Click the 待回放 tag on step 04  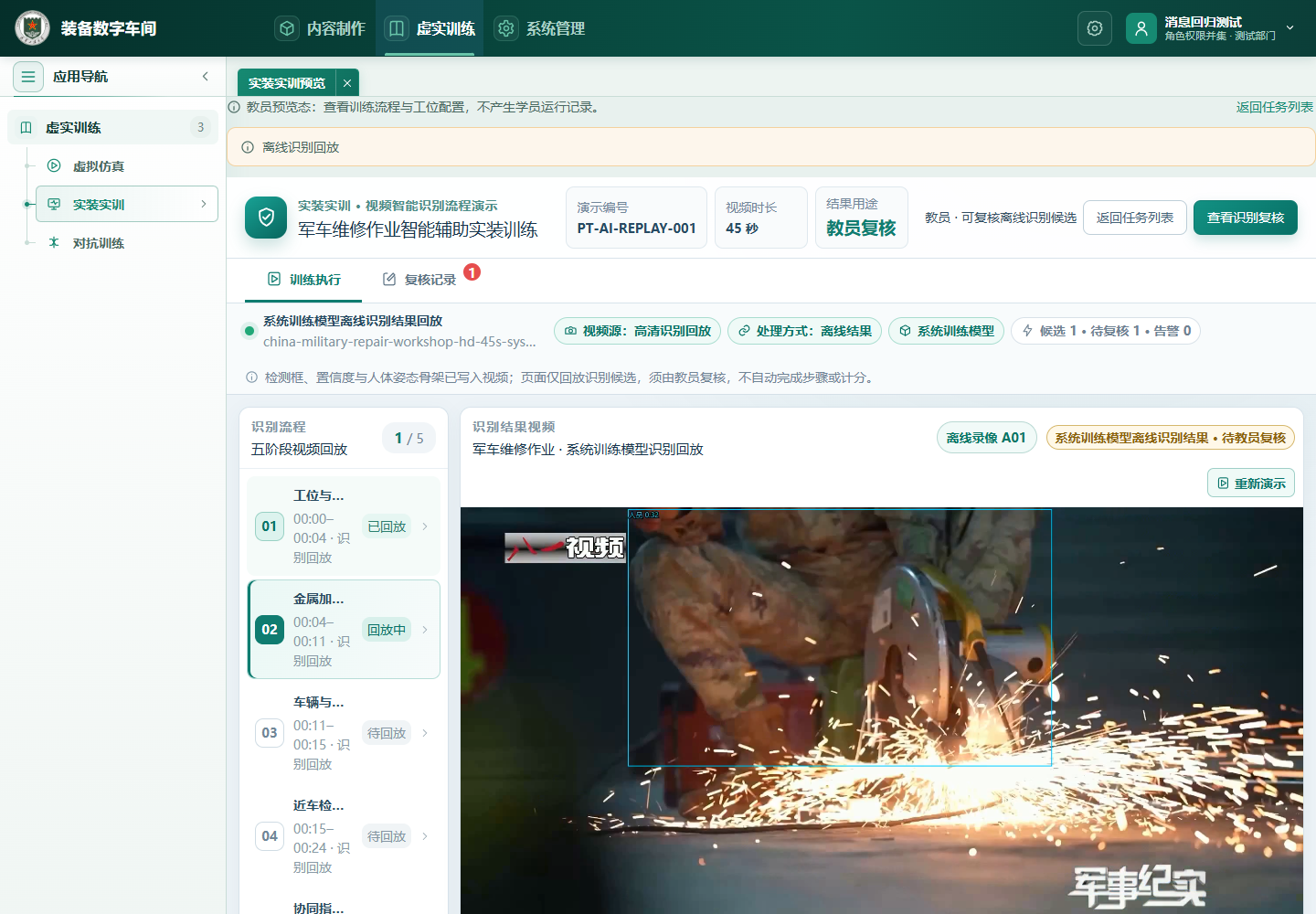click(x=387, y=836)
